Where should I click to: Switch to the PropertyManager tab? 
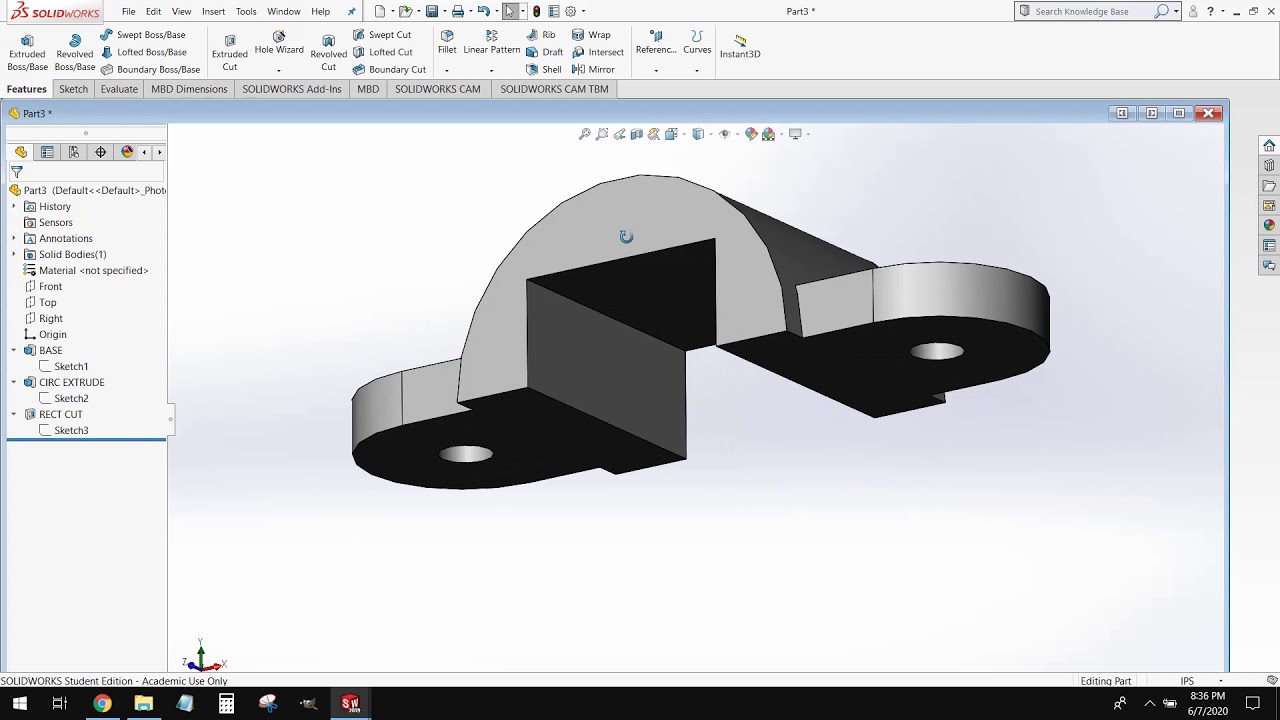[x=47, y=152]
